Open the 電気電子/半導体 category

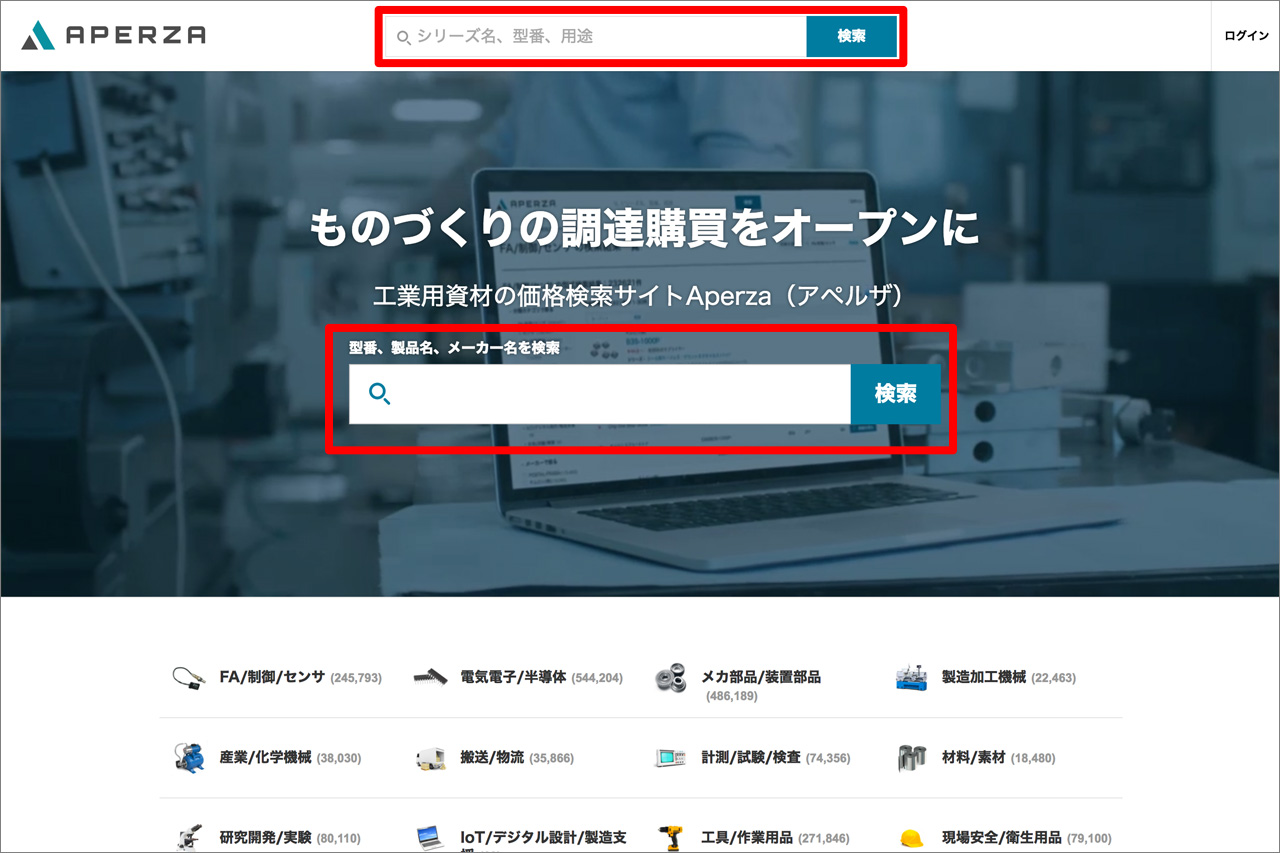(513, 677)
